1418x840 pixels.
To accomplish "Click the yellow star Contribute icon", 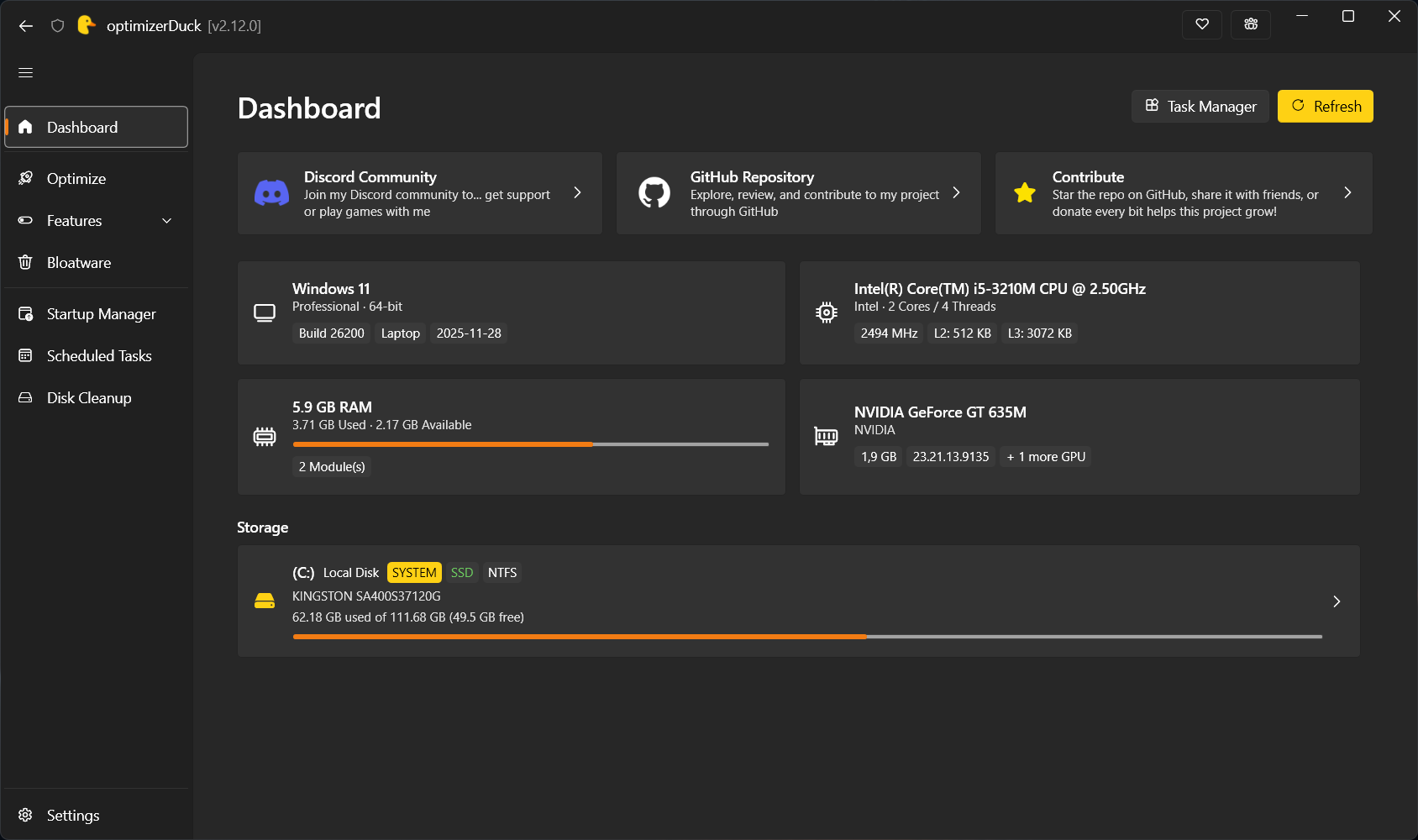I will click(x=1025, y=193).
